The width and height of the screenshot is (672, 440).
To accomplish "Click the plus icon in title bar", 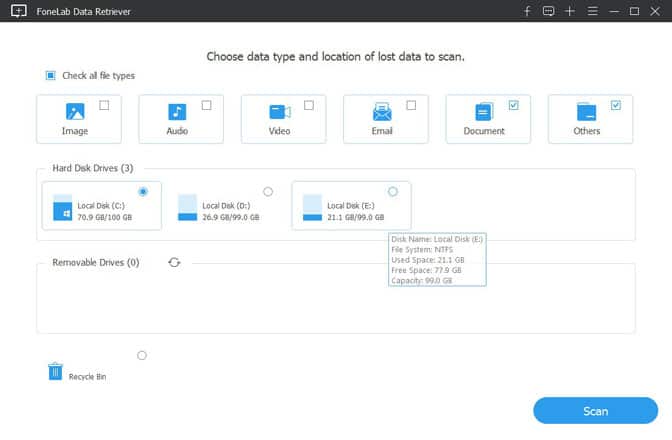I will (570, 11).
